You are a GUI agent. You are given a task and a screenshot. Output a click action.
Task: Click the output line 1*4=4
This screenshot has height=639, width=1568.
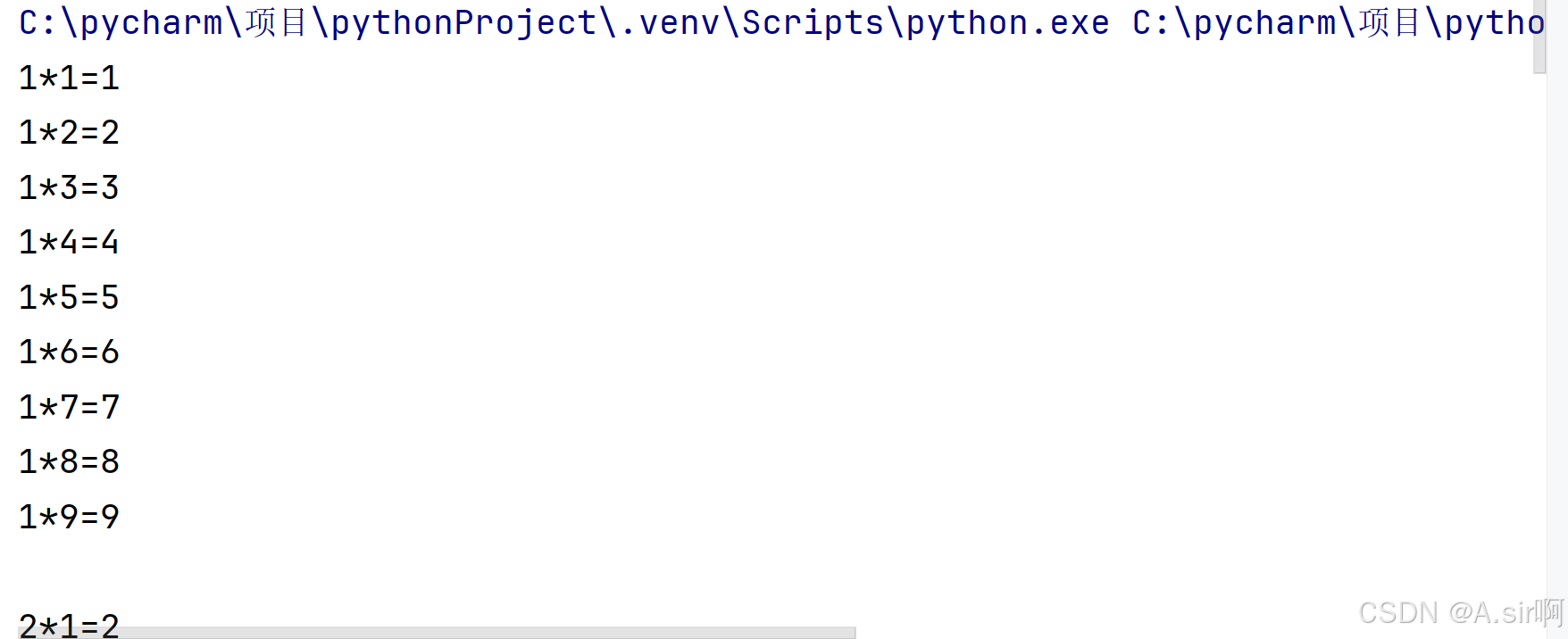pyautogui.click(x=69, y=243)
